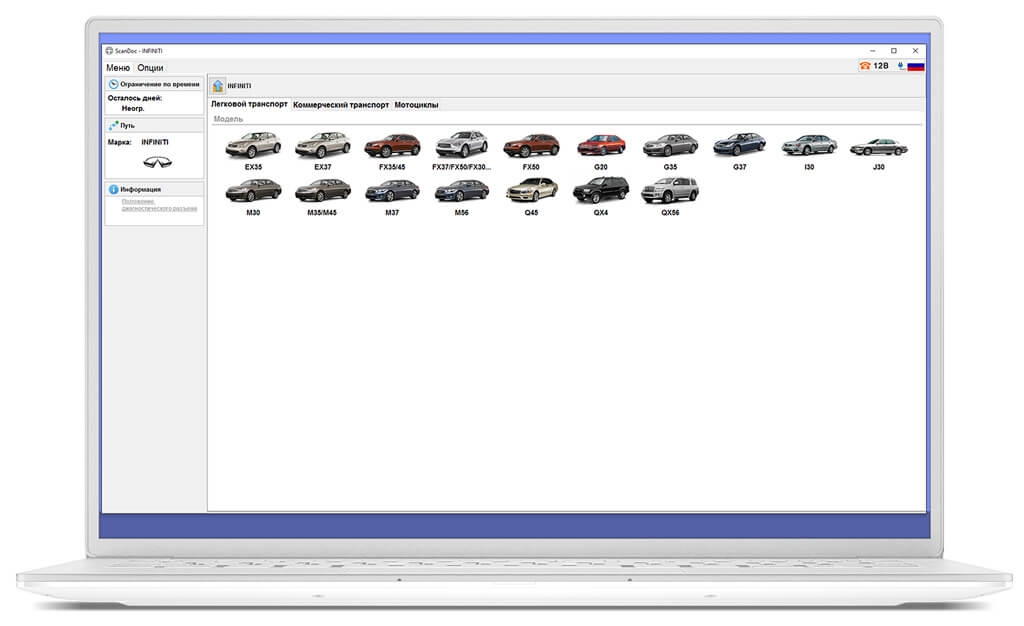Screen dimensions: 1024x626
Task: Select the red G20 car
Action: click(601, 151)
